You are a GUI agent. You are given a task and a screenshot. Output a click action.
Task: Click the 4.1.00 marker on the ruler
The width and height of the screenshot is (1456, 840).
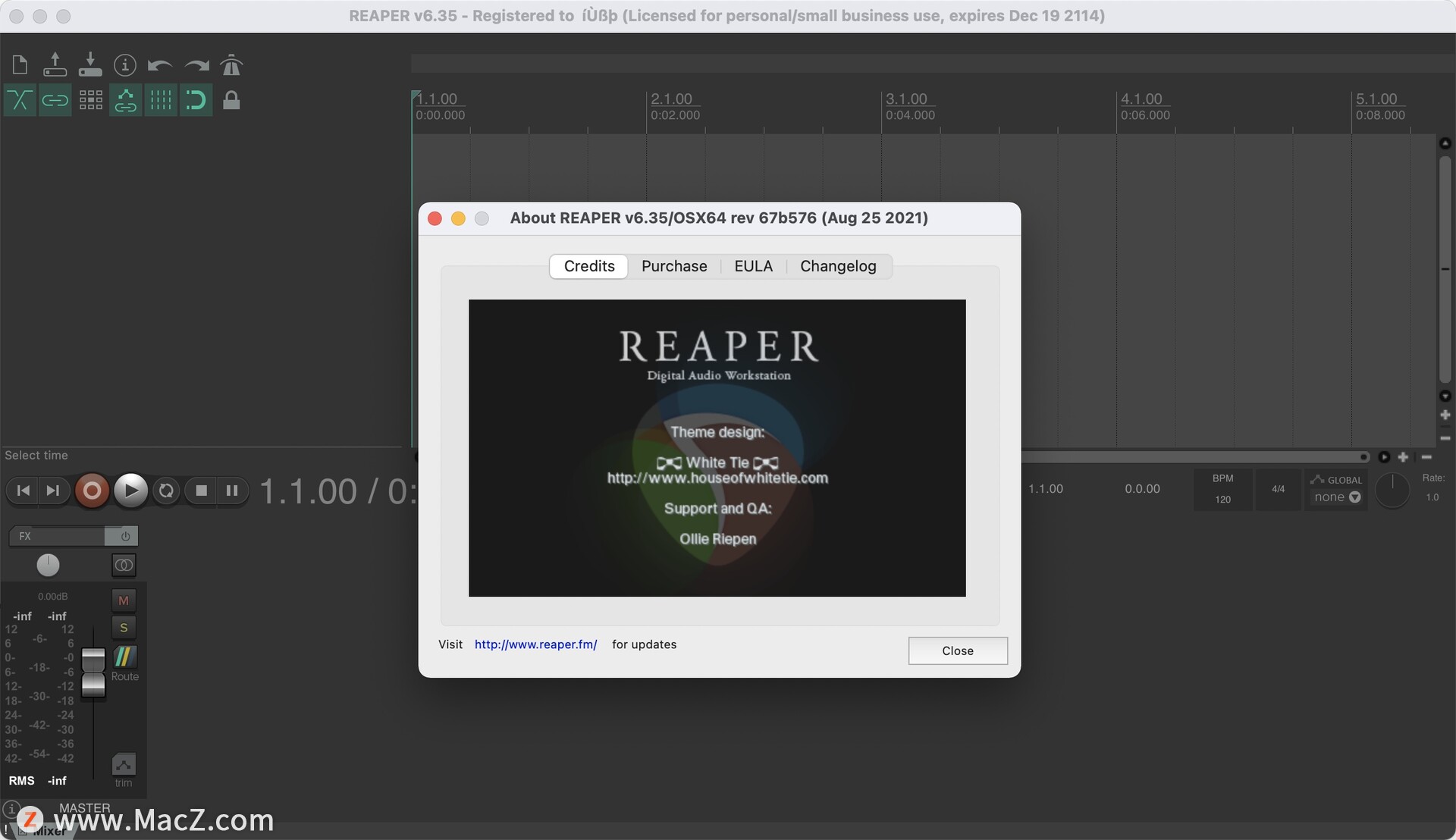pos(1141,99)
